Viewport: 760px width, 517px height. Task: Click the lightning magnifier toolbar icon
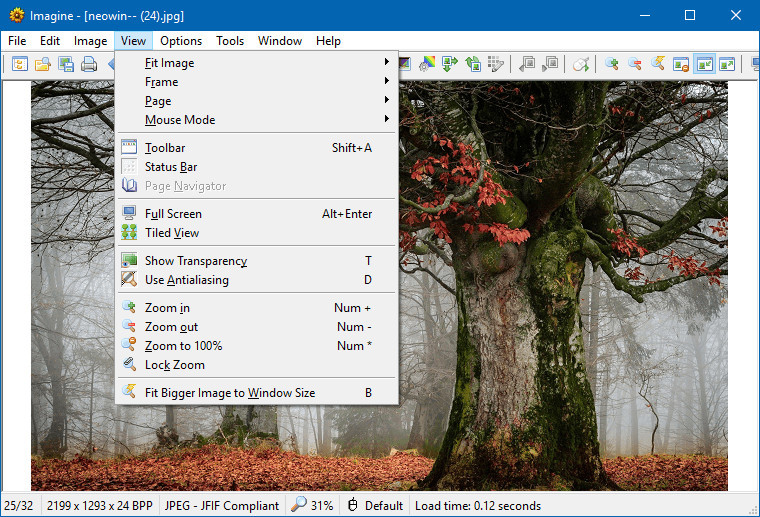[658, 64]
